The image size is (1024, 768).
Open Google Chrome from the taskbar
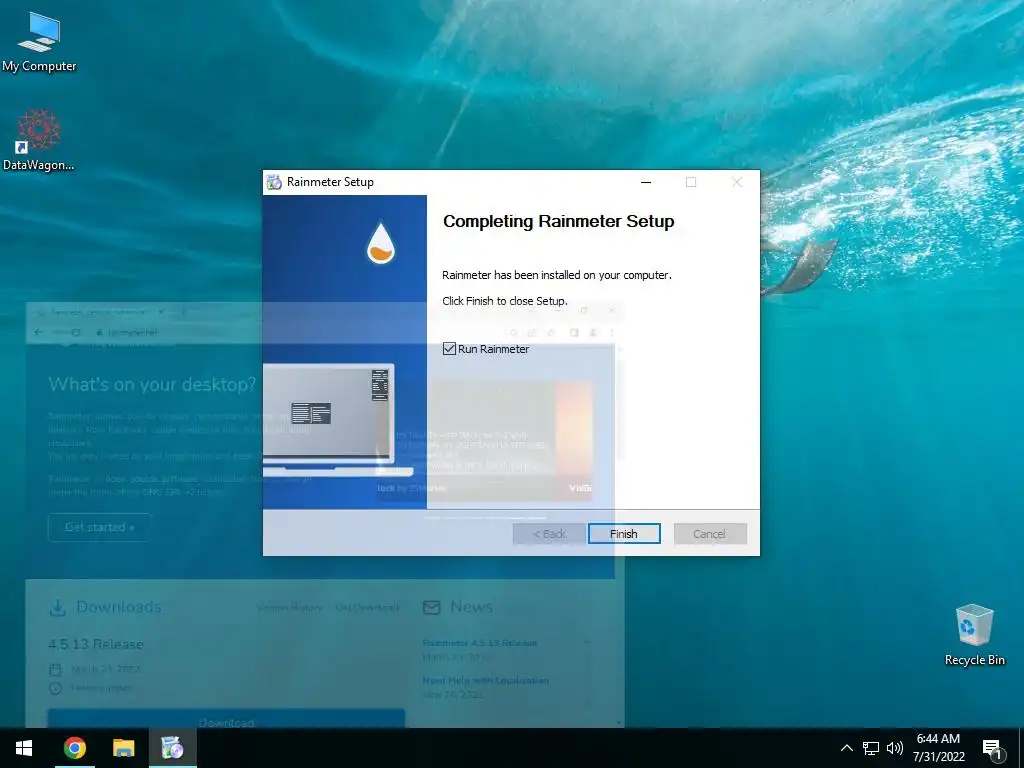tap(74, 748)
